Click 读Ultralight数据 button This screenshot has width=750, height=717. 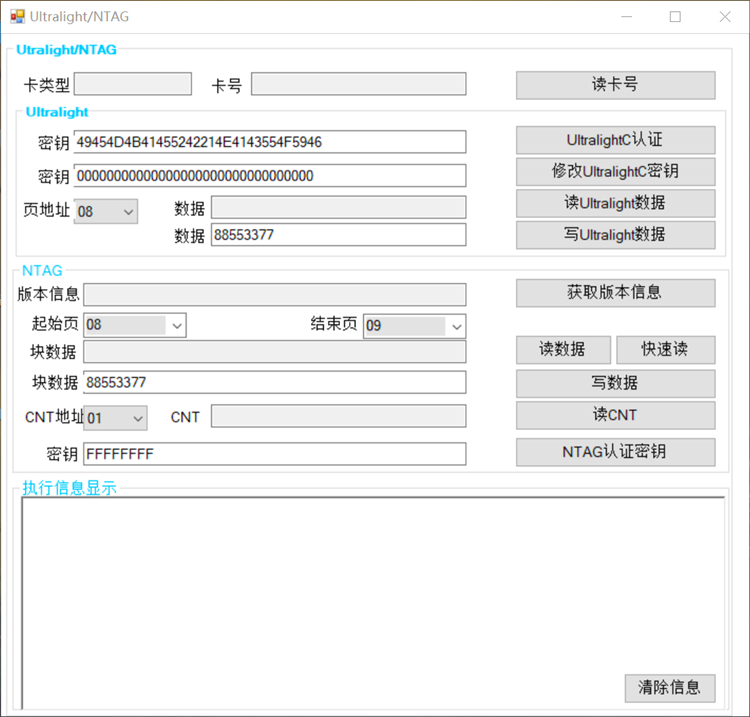pos(615,203)
